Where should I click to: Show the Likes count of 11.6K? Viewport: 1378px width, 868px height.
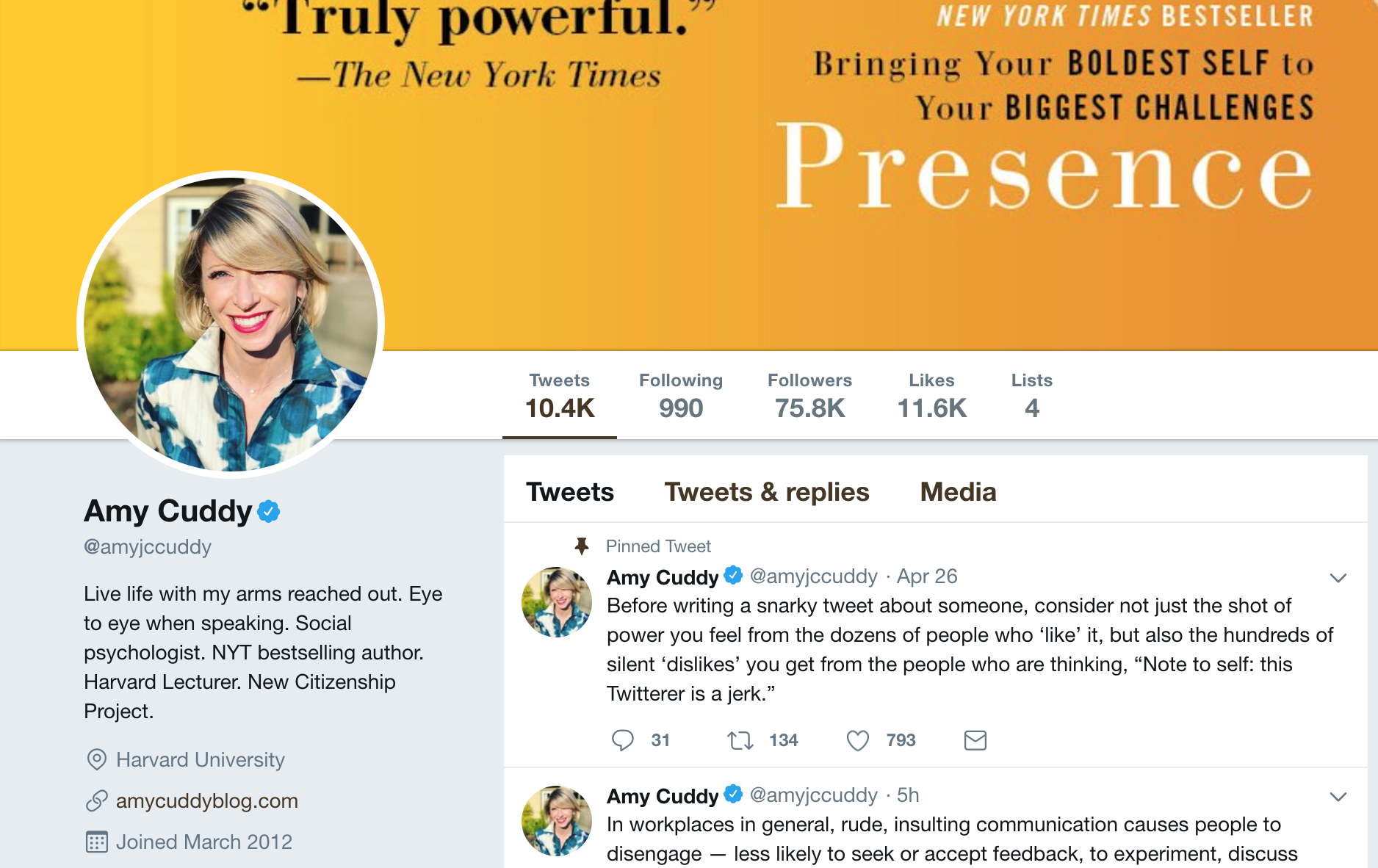pyautogui.click(x=931, y=395)
